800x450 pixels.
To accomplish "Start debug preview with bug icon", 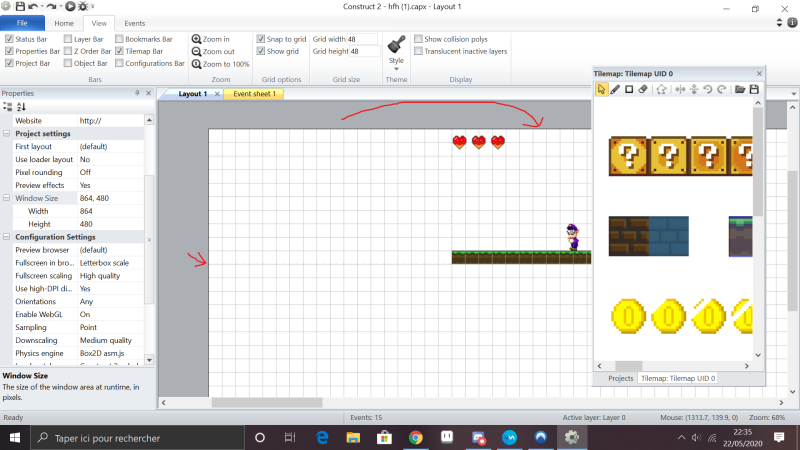I will point(82,7).
